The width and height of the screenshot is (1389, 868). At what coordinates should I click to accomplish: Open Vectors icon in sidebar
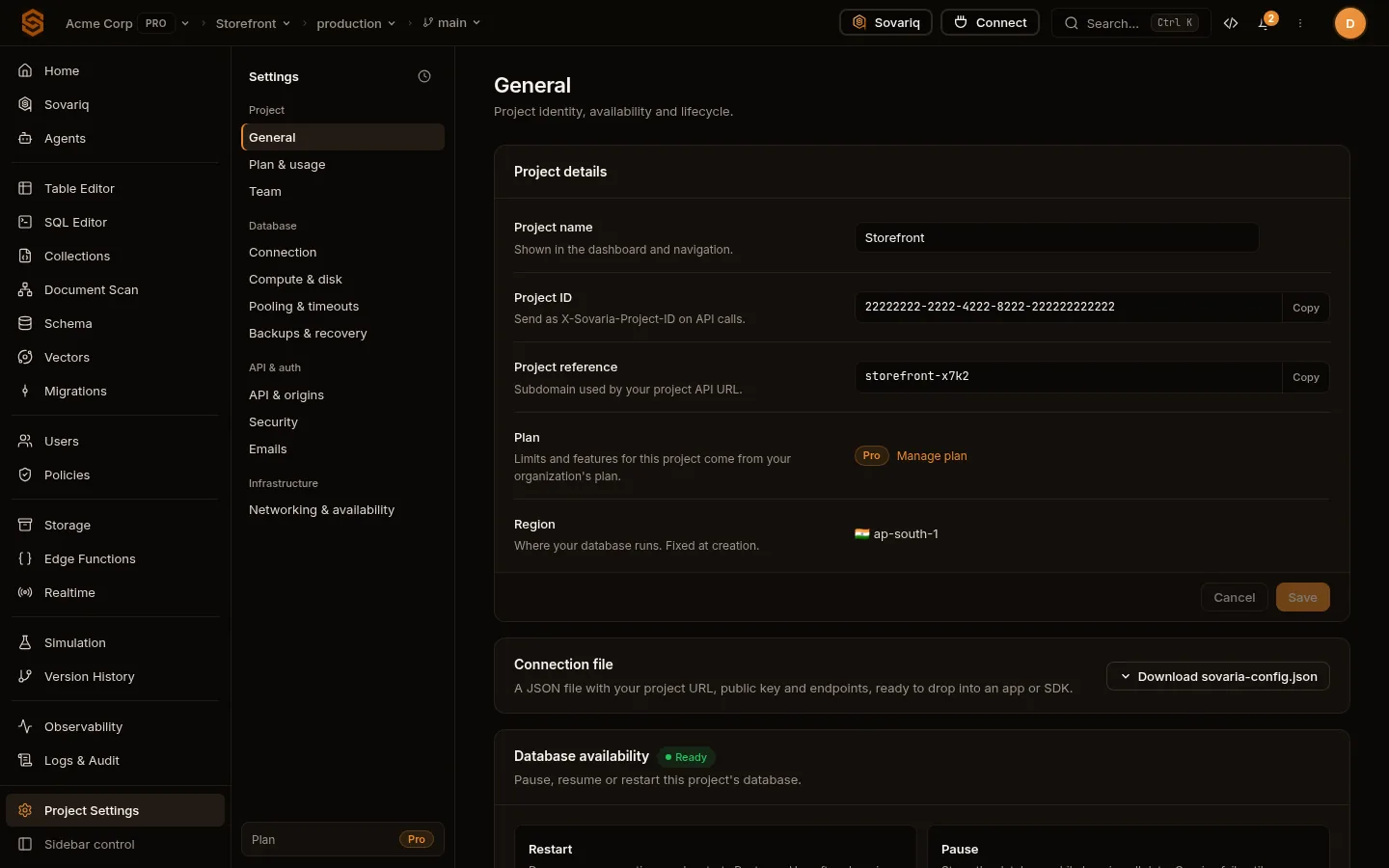tap(25, 357)
